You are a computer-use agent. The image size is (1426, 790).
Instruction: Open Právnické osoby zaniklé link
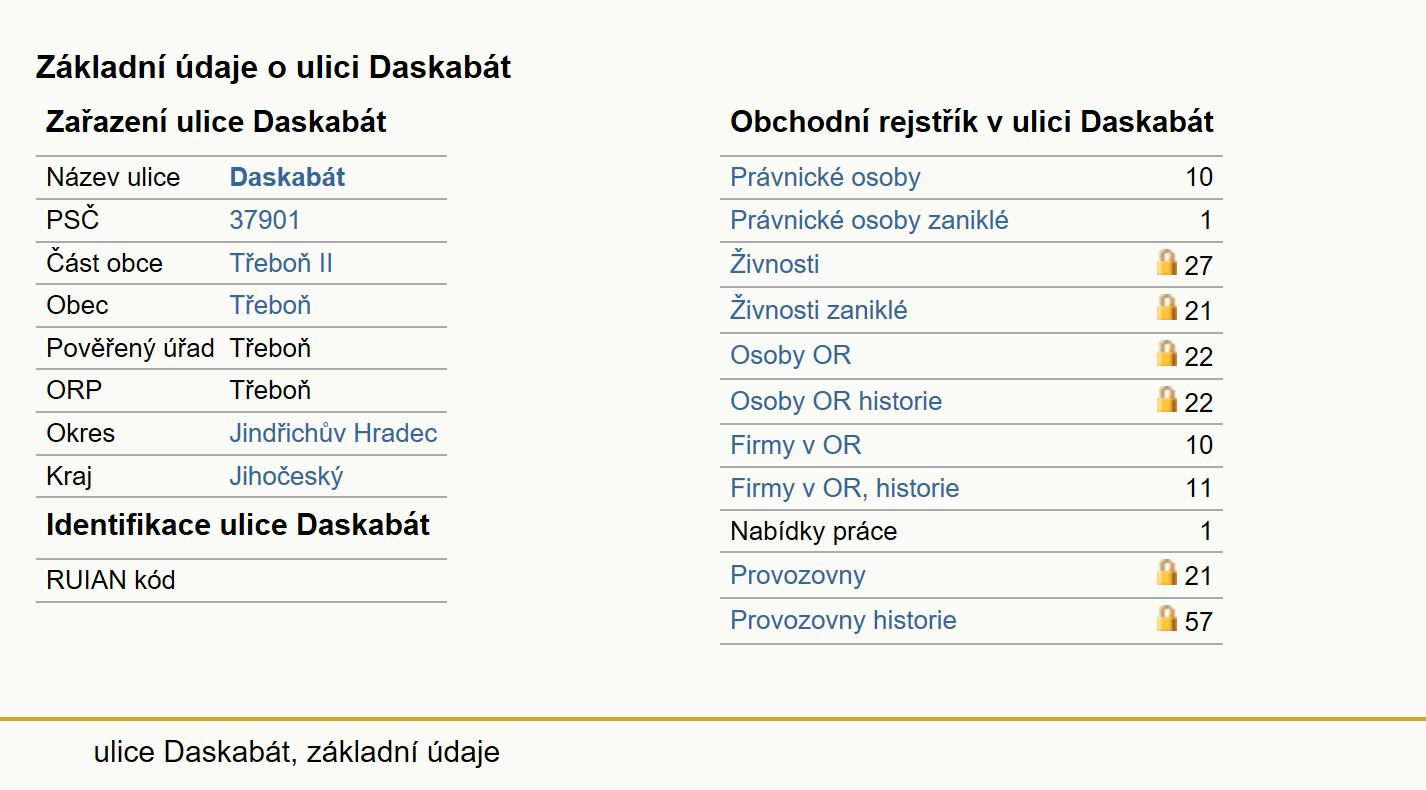click(x=869, y=220)
